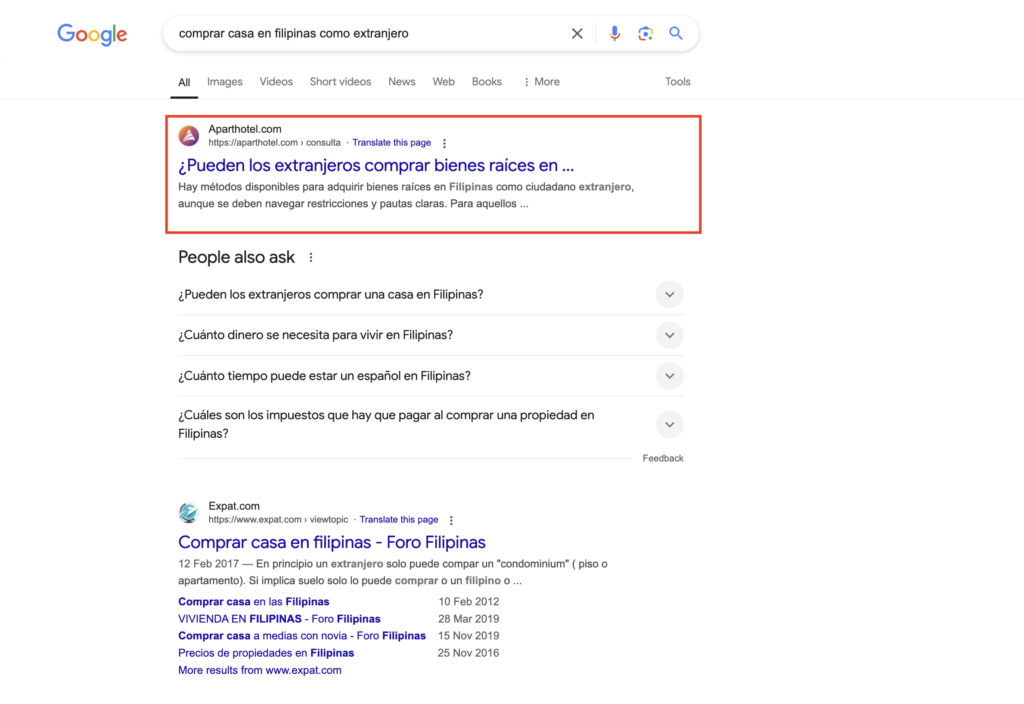Click the Google logo
Viewport: 1024px width, 704px height.
92,34
